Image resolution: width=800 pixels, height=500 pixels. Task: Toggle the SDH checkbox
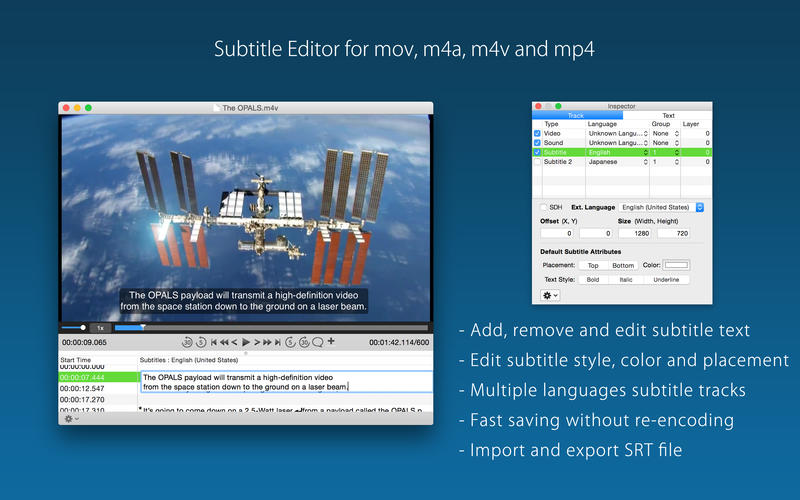coord(543,207)
